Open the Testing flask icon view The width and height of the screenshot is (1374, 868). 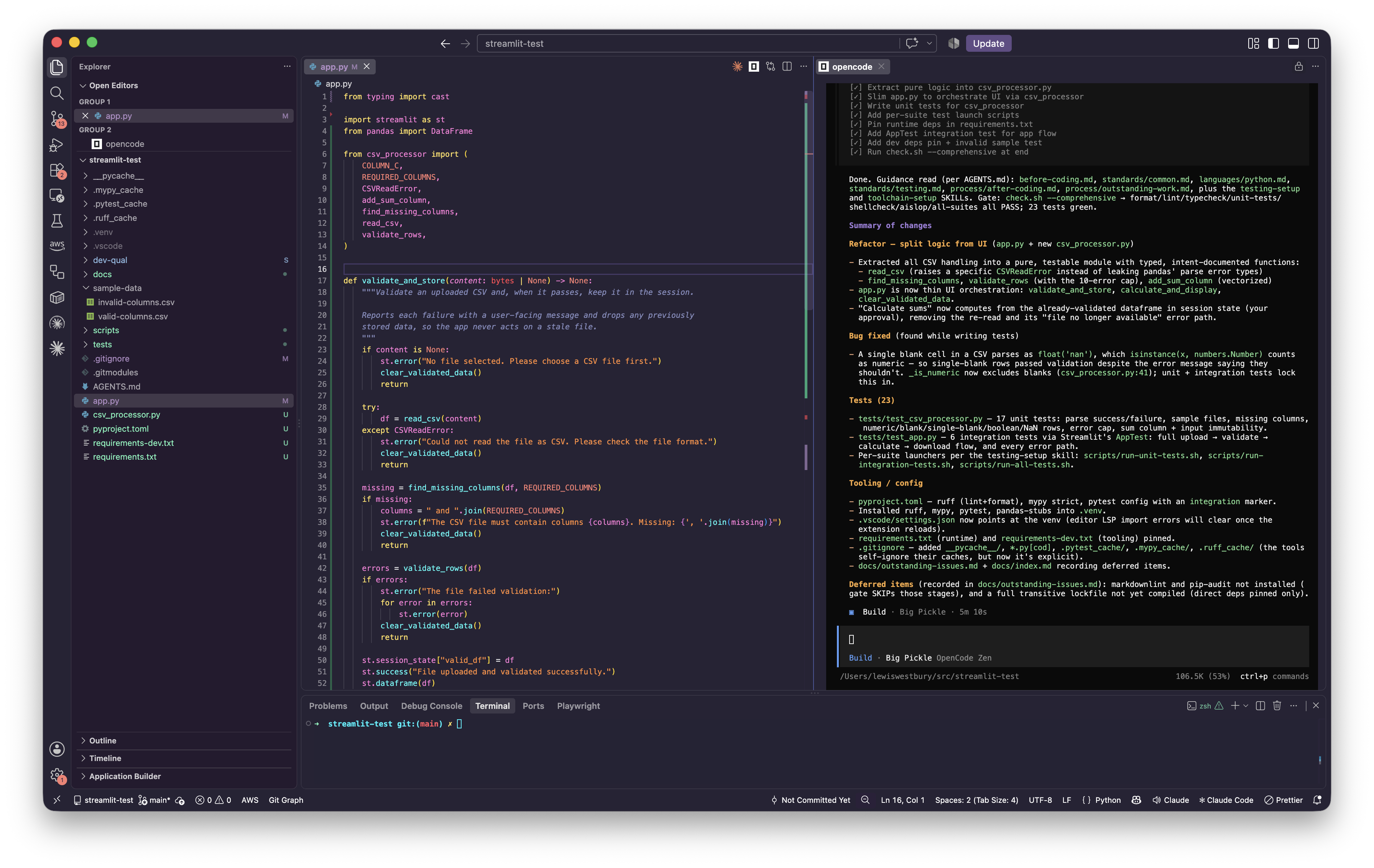(56, 221)
